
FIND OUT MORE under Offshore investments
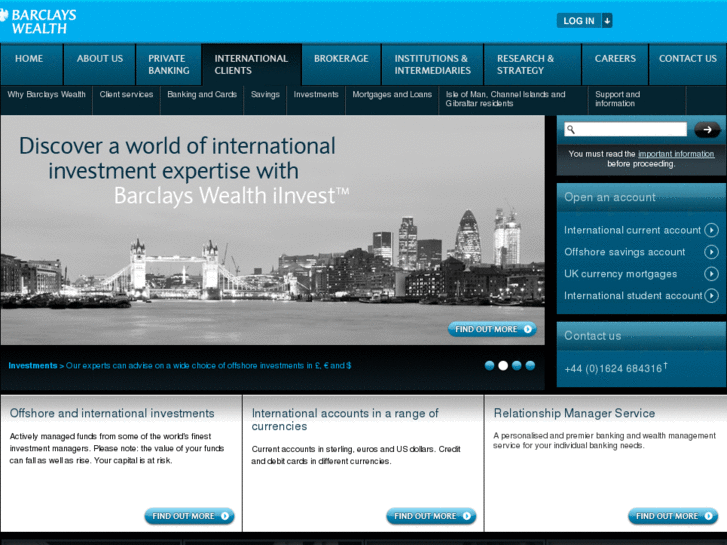coord(189,516)
